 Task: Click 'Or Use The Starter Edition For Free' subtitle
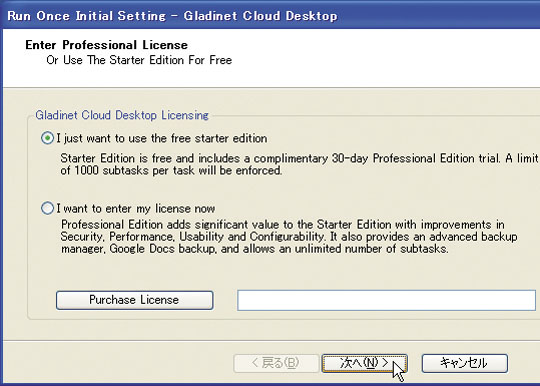coord(139,60)
